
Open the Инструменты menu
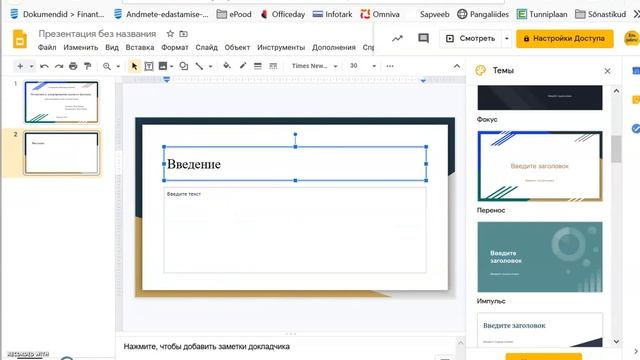(x=281, y=47)
